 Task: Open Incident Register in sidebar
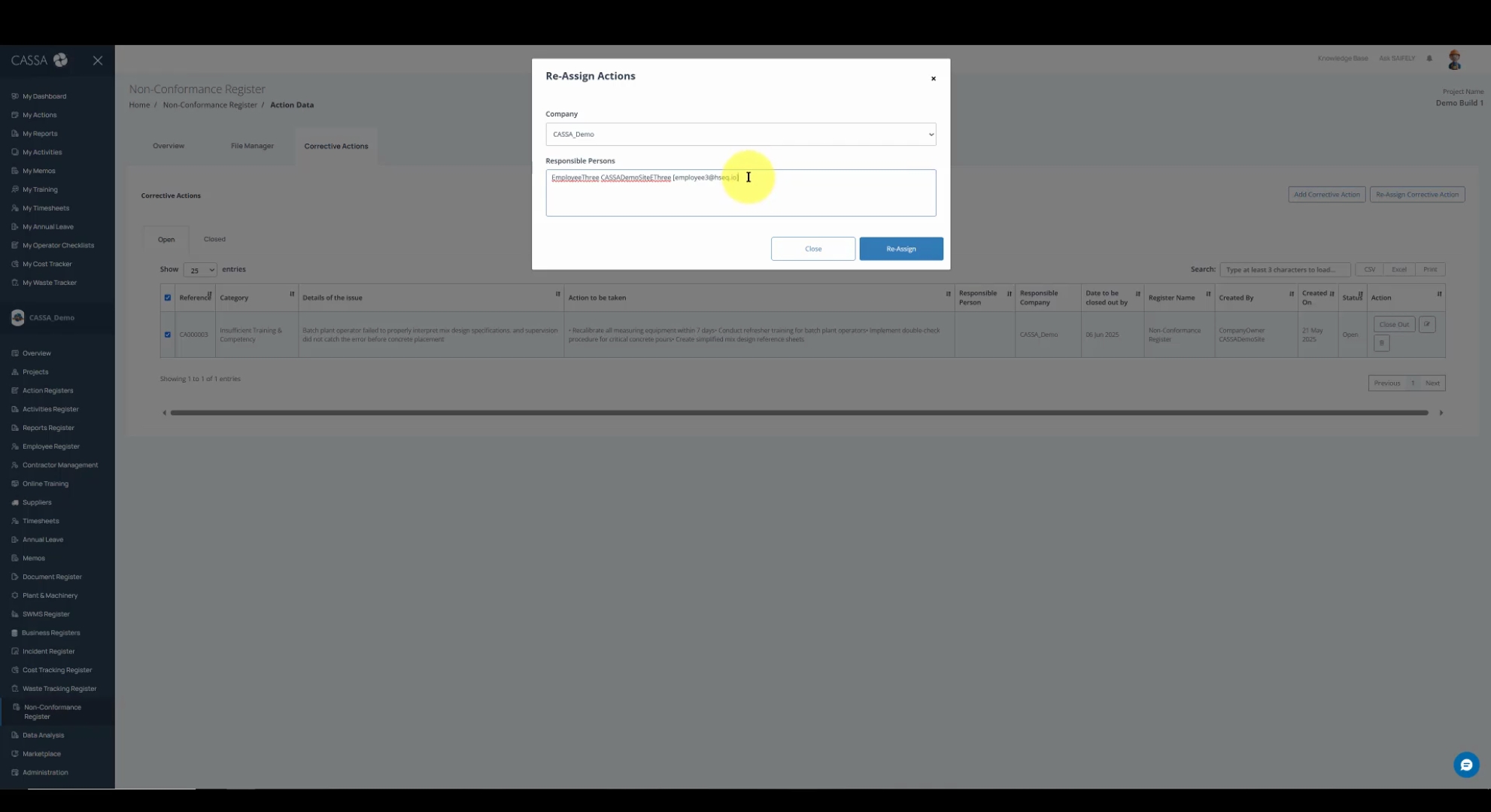(x=48, y=651)
